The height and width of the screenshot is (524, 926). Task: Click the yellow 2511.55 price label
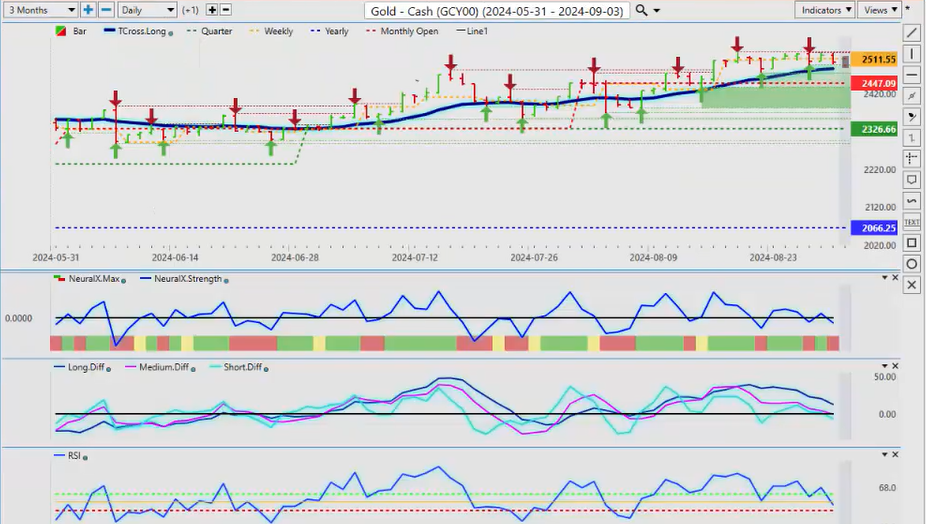pyautogui.click(x=870, y=60)
